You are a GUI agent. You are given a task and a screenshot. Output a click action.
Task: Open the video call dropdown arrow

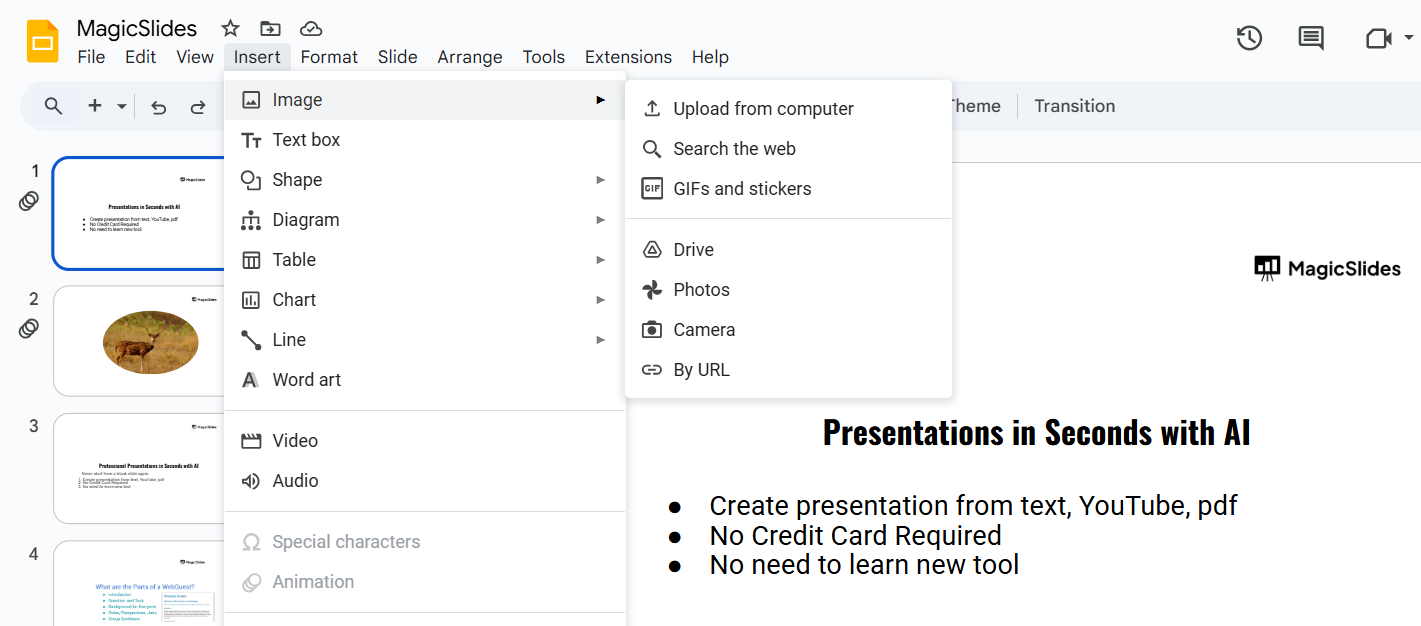click(x=1409, y=38)
